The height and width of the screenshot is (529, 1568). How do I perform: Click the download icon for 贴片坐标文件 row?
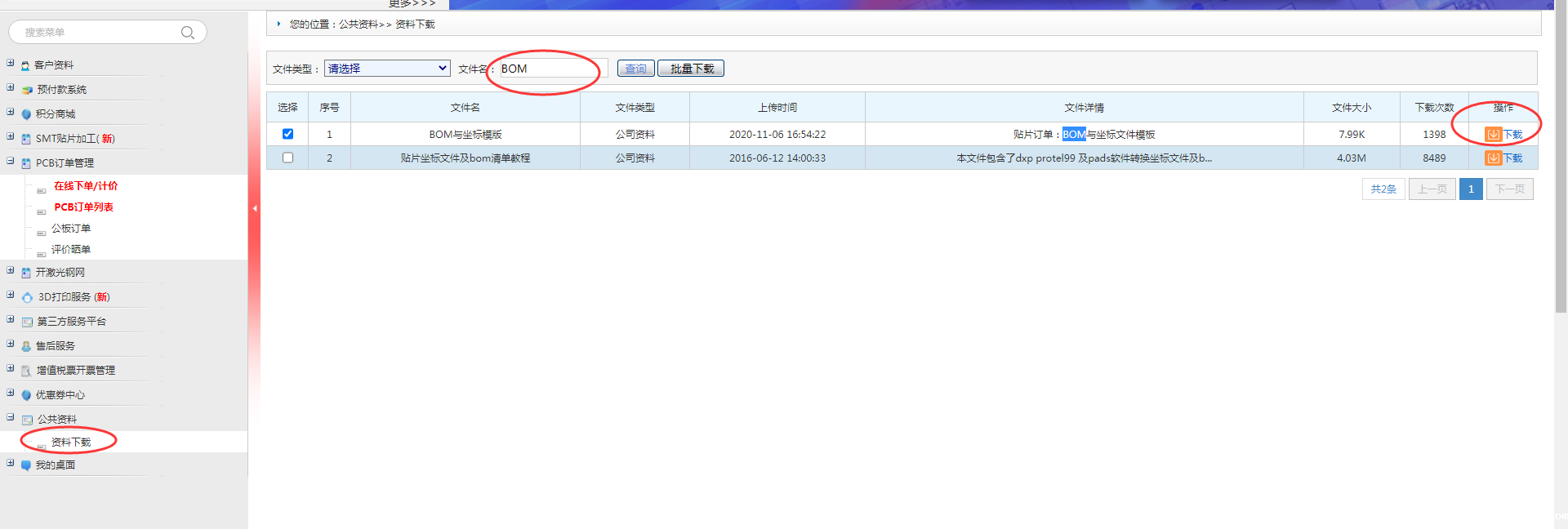click(1493, 158)
